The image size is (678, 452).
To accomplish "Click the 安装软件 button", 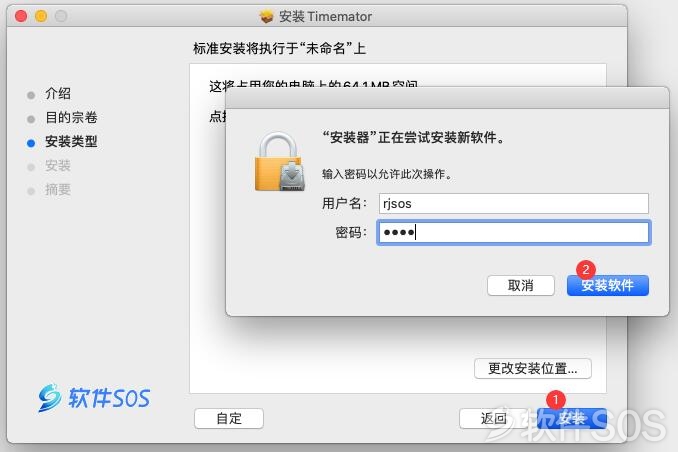I will [608, 285].
